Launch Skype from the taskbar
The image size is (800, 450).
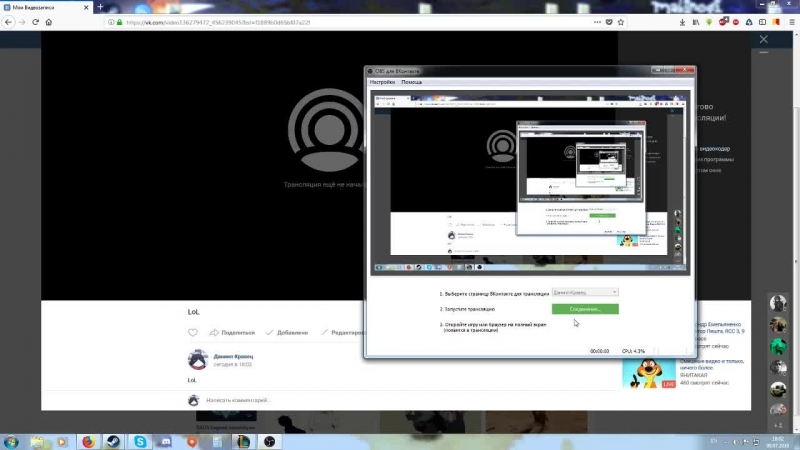tap(139, 441)
